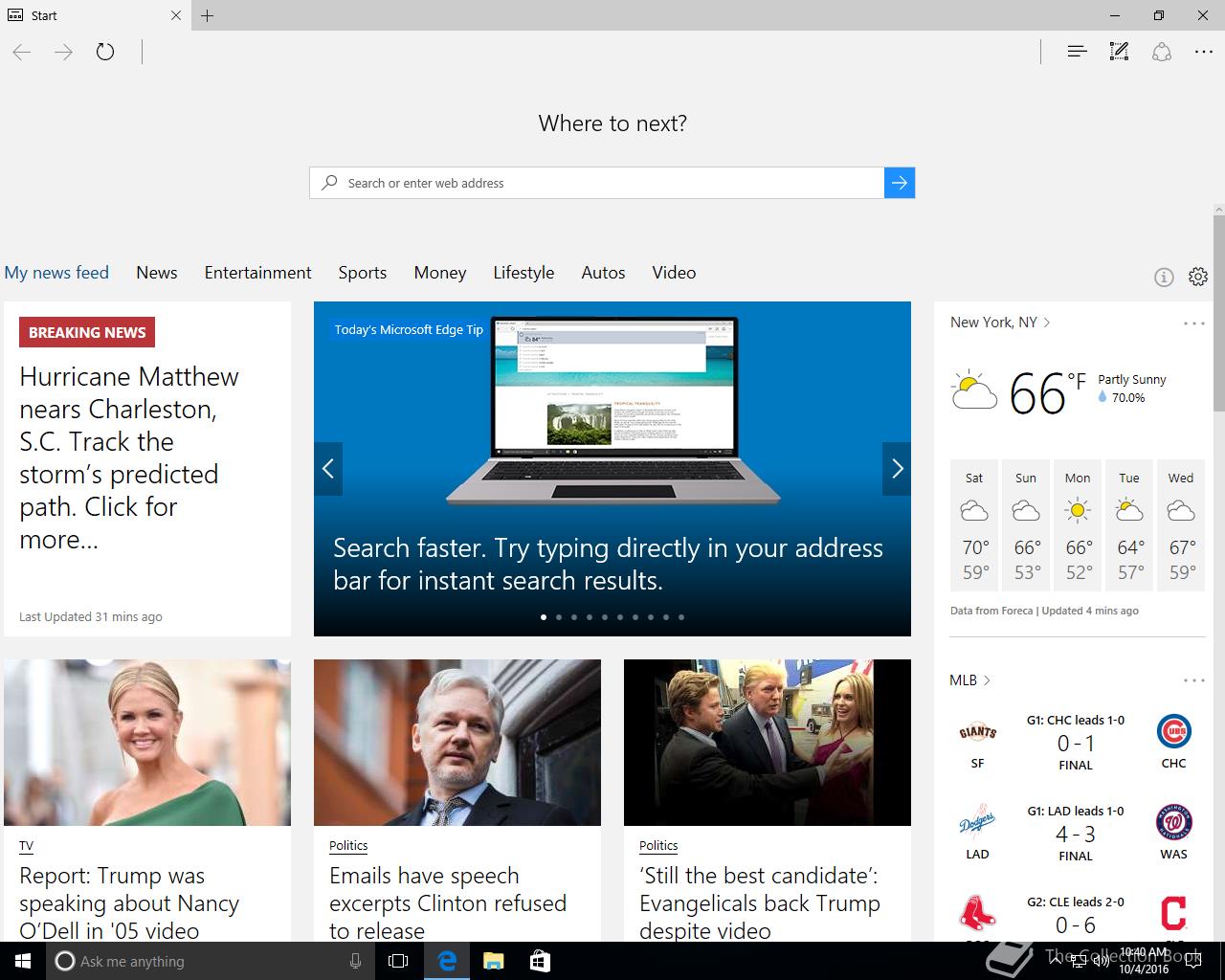Open 'Report: Trump was speaking about Nancy O'Dell' headline
The image size is (1225, 980).
click(x=129, y=903)
